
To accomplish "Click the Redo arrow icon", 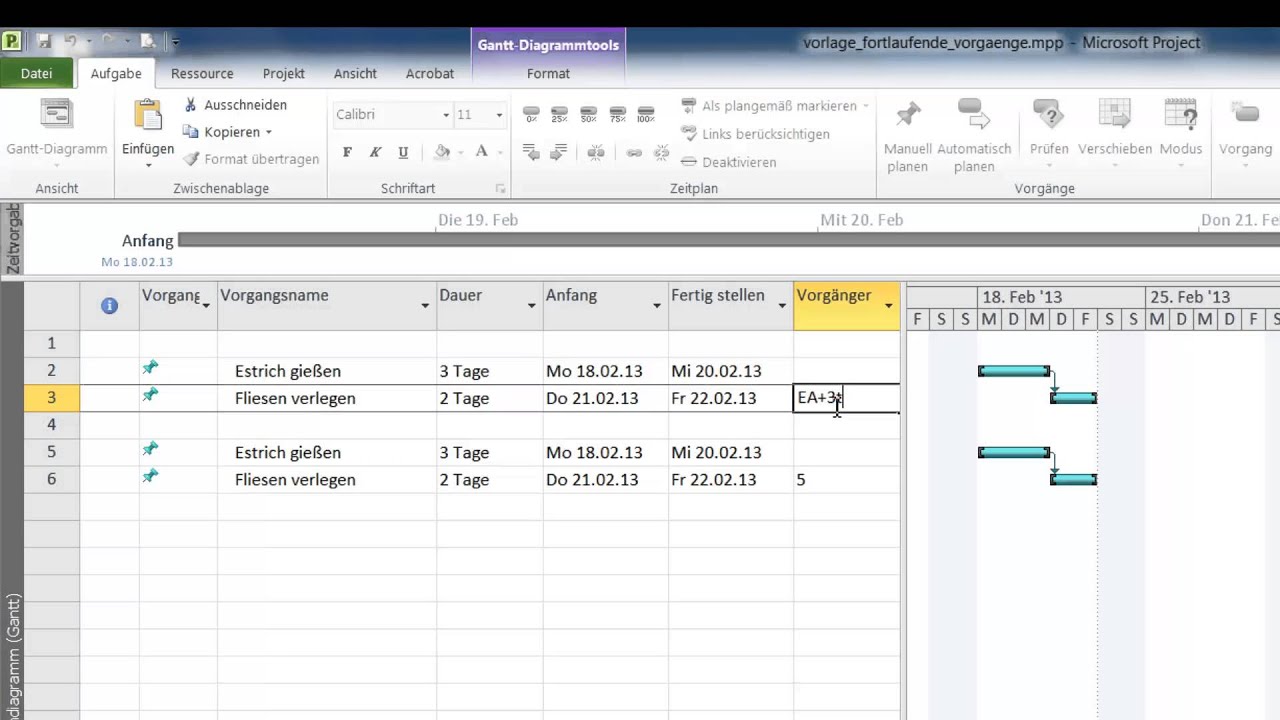I will pos(108,42).
